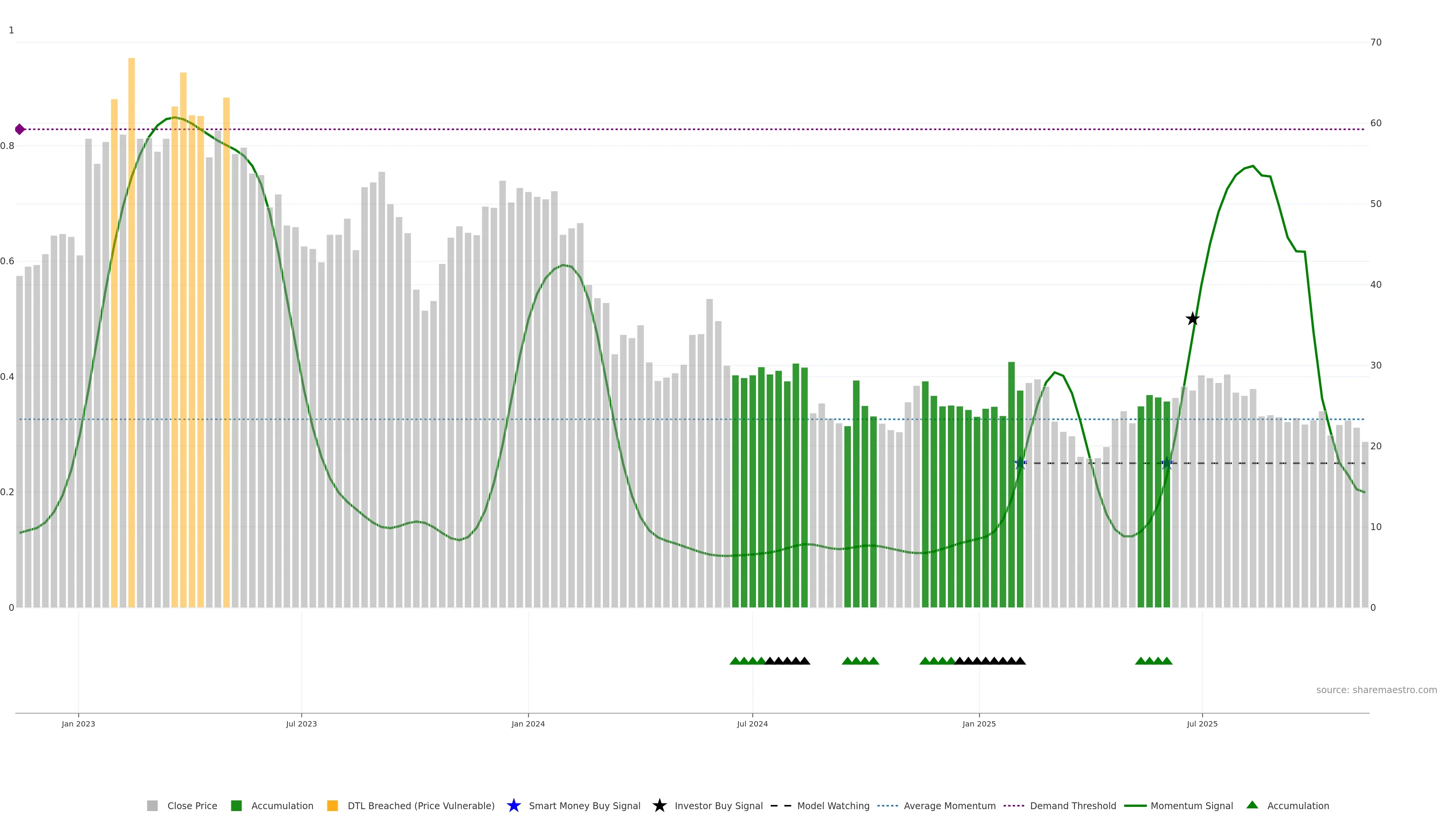
Task: Click the gray Close Price legend square
Action: [x=152, y=805]
